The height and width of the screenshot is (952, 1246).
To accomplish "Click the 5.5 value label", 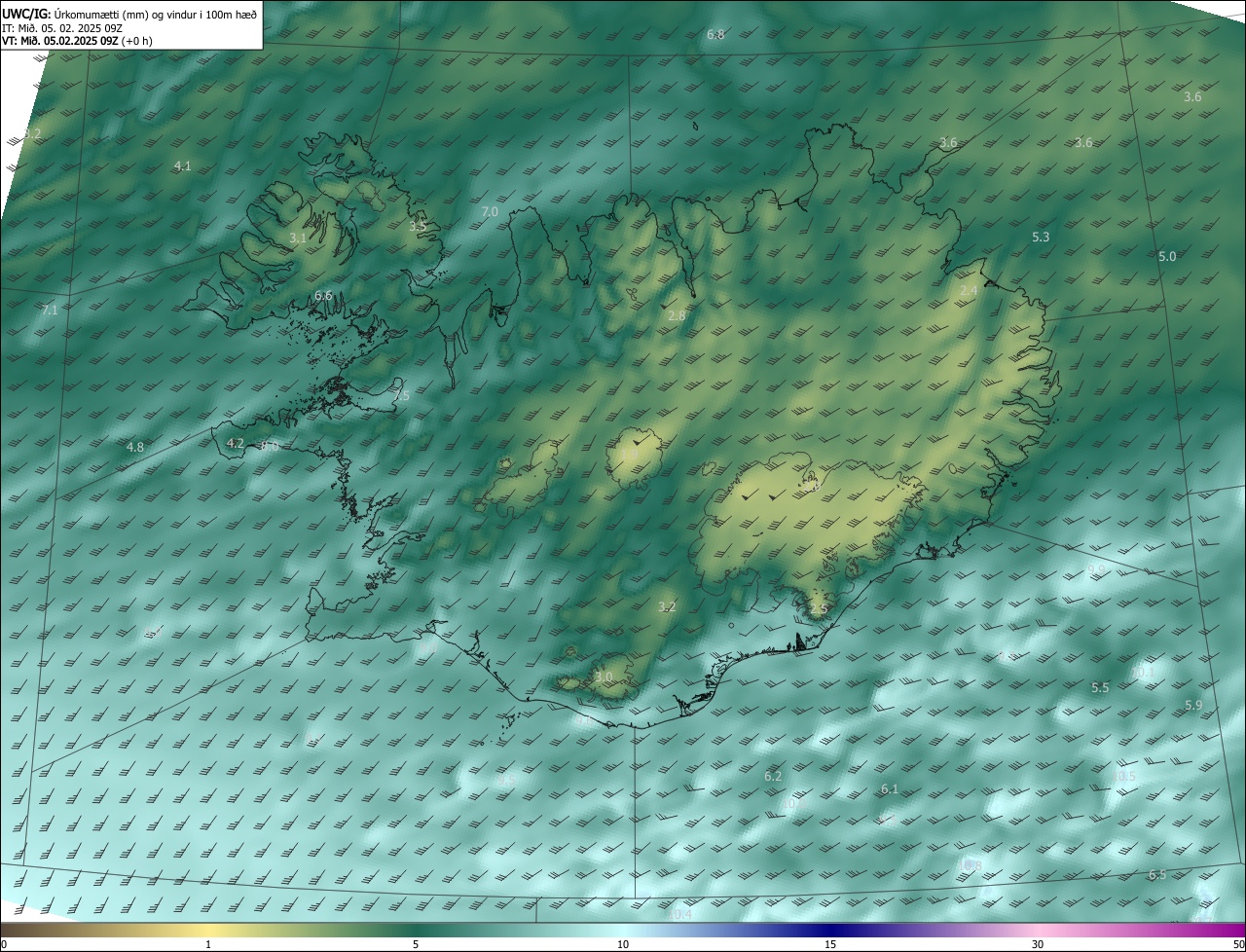I will coord(1100,688).
